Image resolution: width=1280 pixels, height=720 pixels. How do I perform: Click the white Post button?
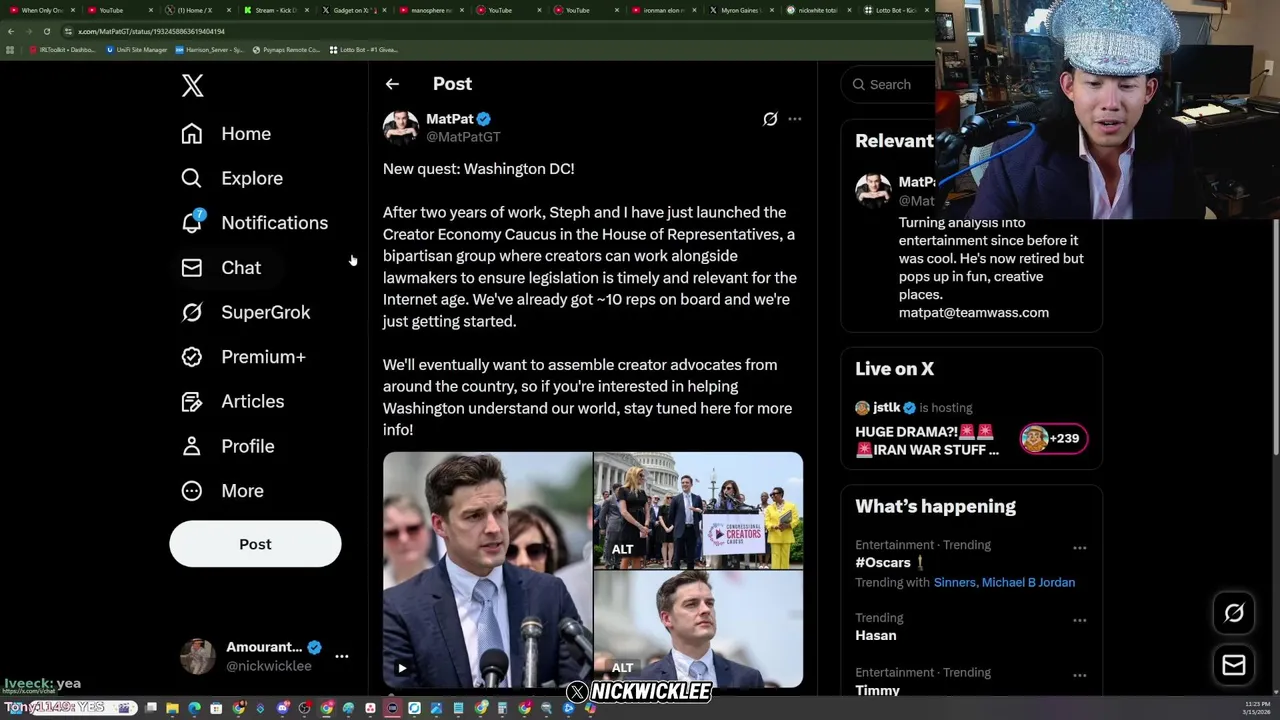255,544
